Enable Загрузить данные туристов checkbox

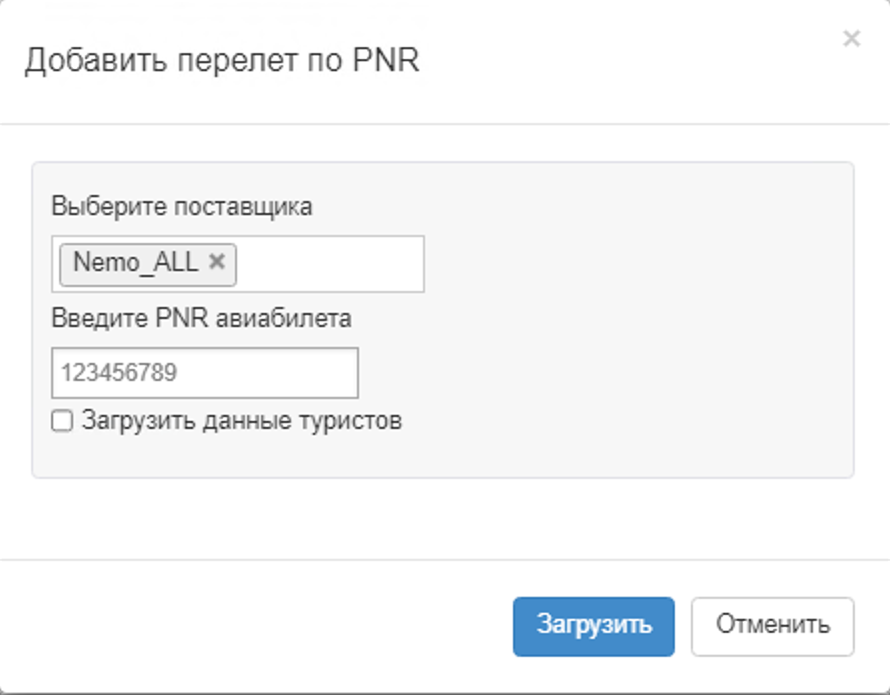pyautogui.click(x=62, y=422)
